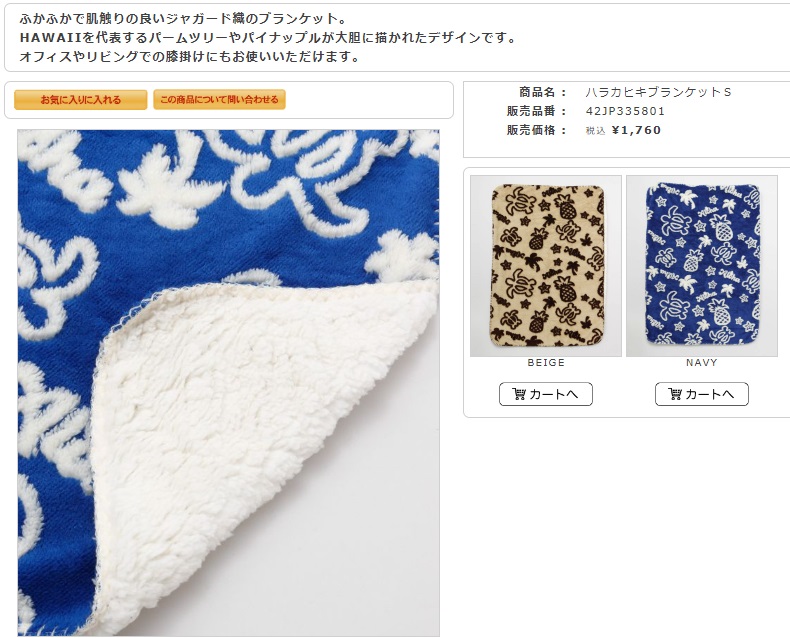This screenshot has height=638, width=790.
Task: Click the NAVY color label
Action: click(702, 363)
